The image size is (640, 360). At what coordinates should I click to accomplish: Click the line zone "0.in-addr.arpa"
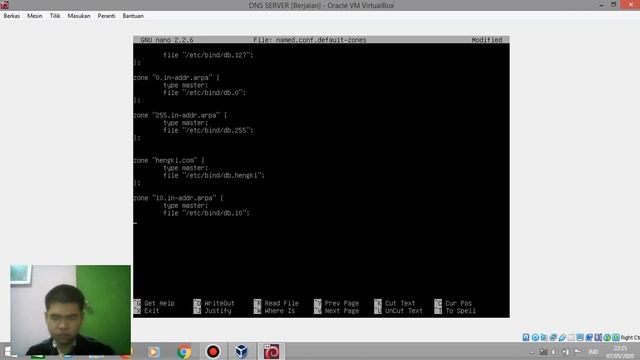point(176,78)
